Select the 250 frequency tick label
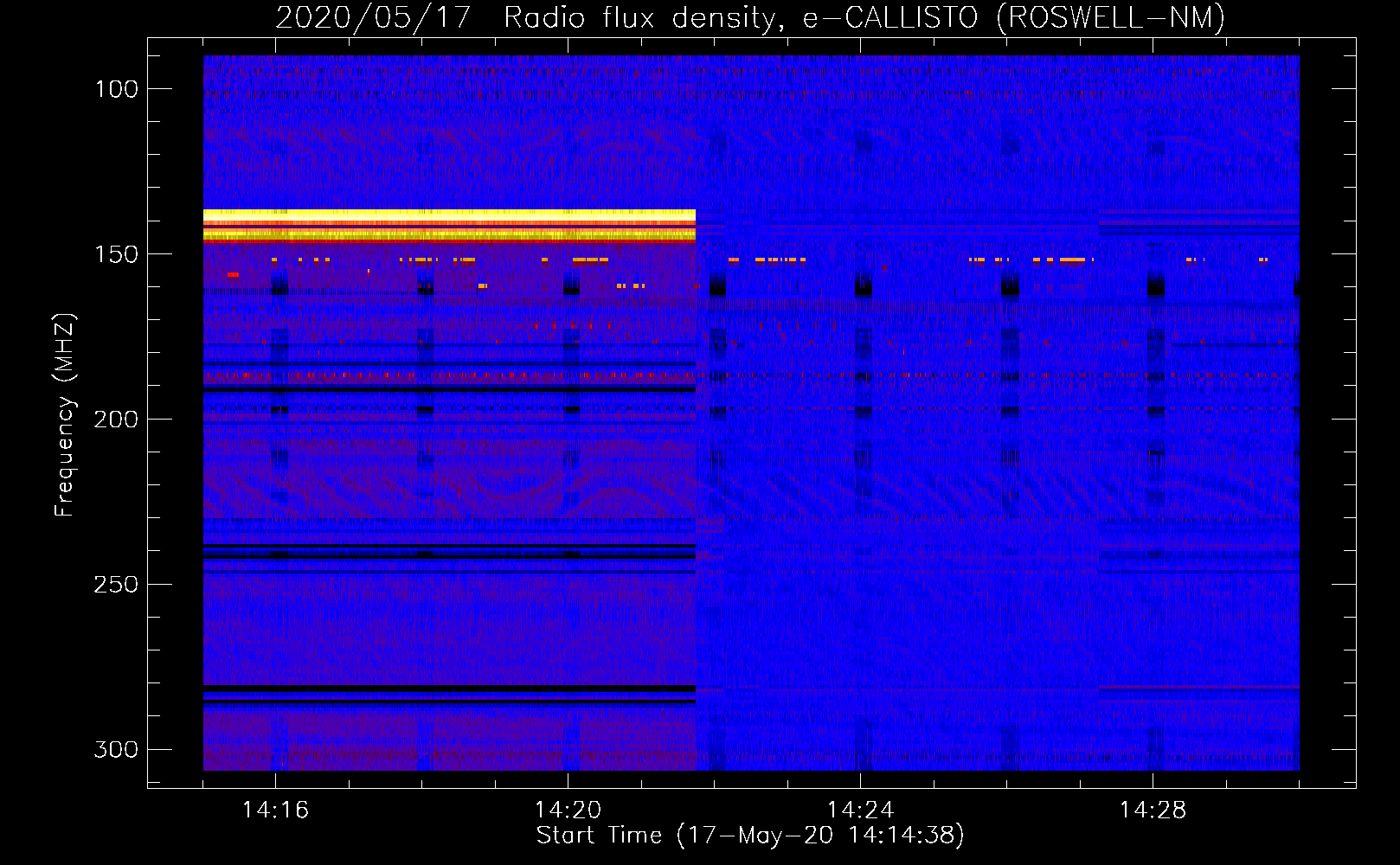The height and width of the screenshot is (865, 1400). [116, 585]
